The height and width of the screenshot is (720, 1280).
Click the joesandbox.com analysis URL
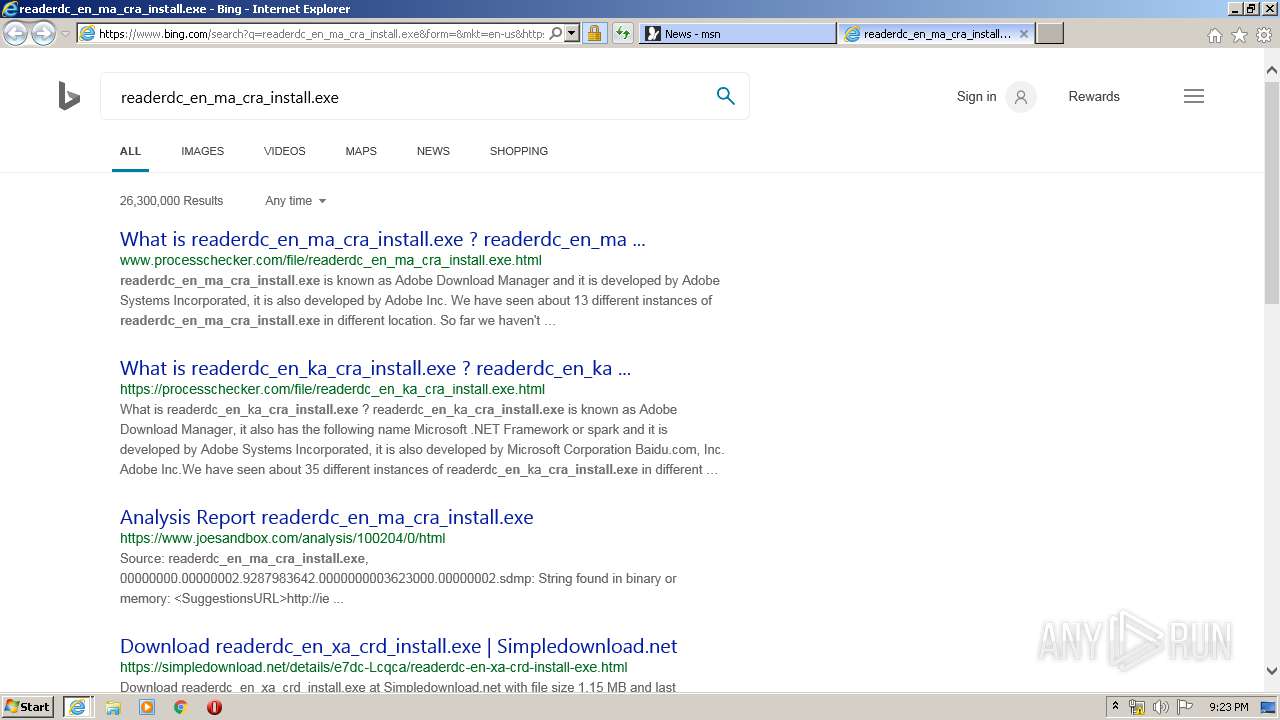coord(283,538)
